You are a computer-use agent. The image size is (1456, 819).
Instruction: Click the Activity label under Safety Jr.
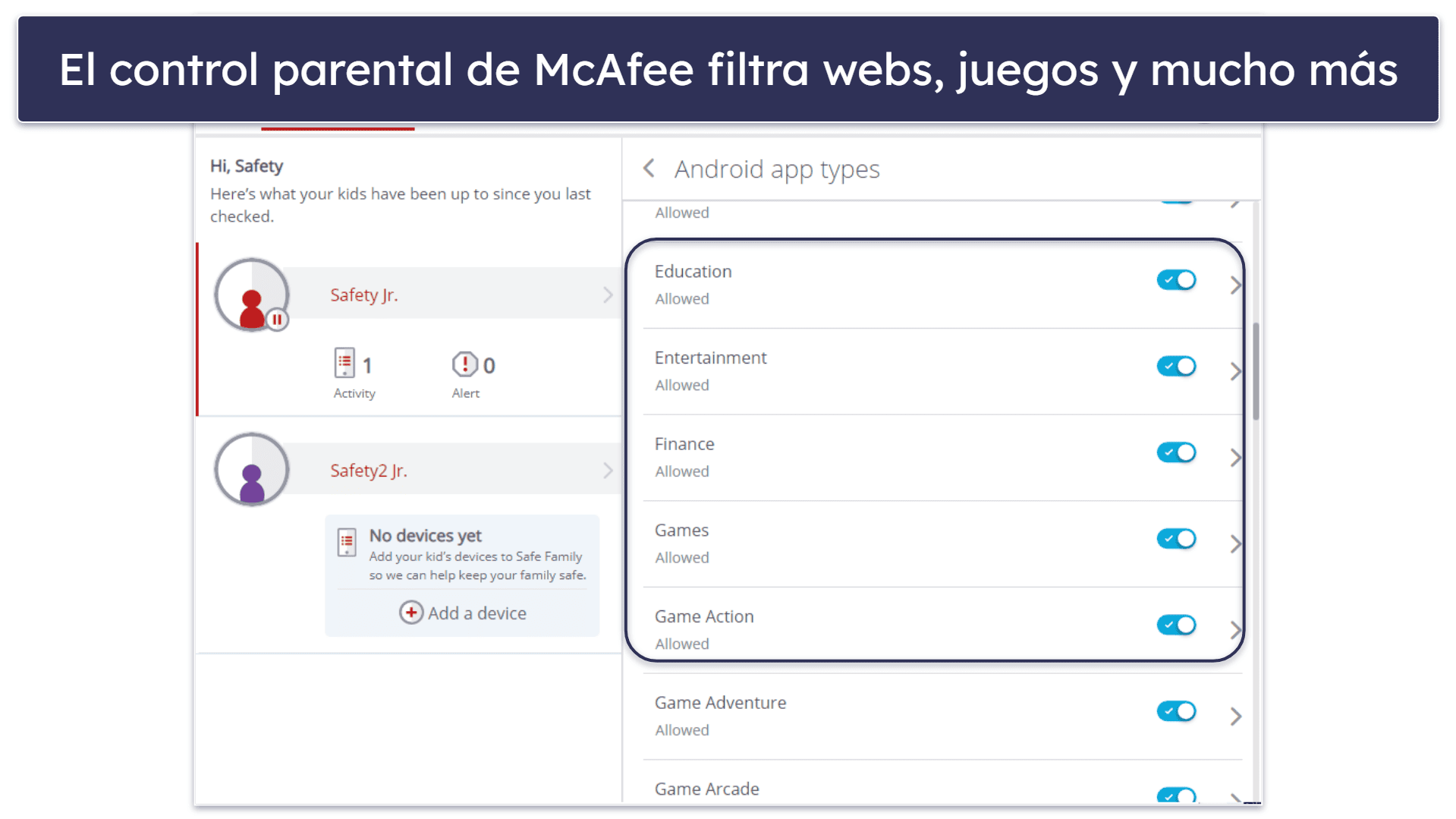coord(354,393)
